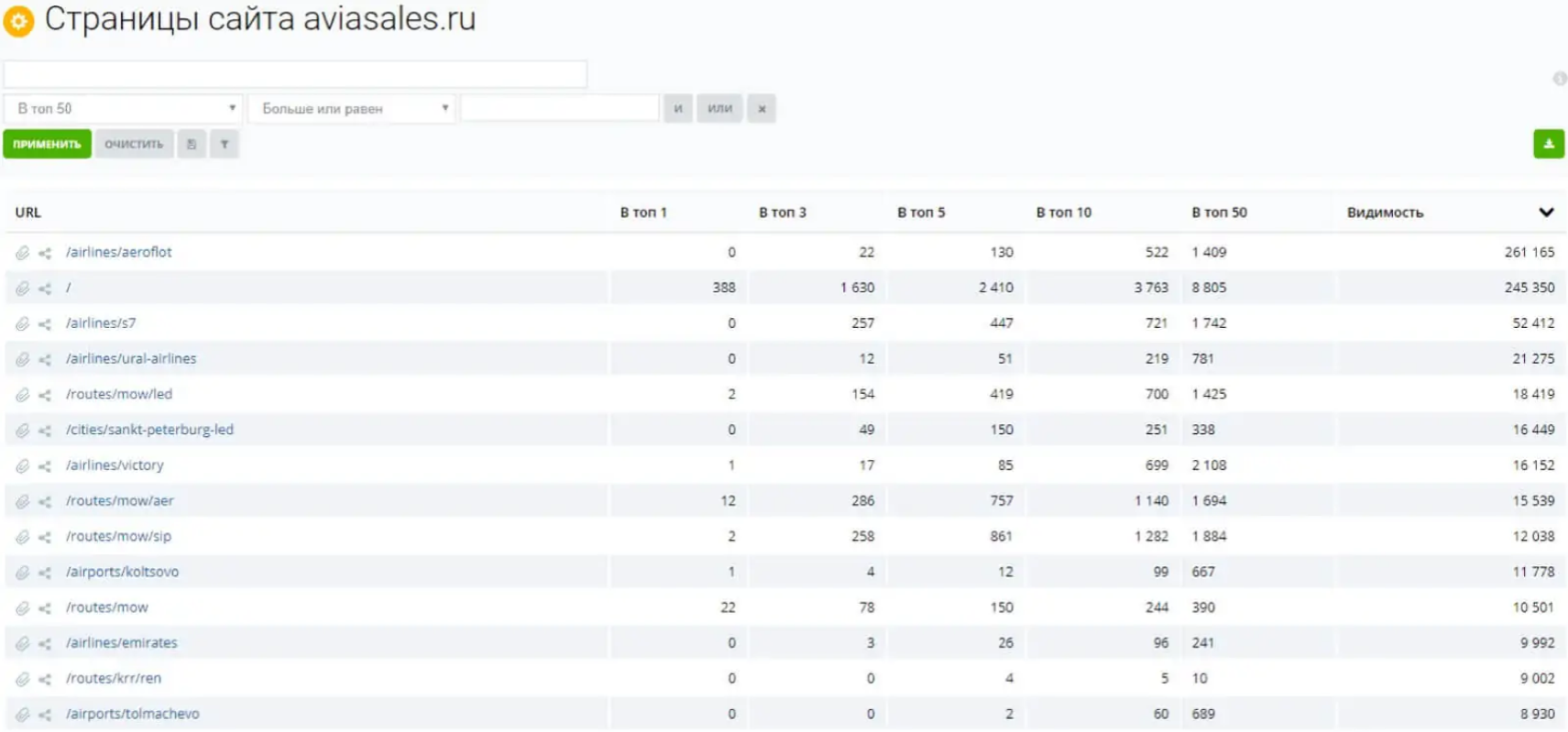Click the Очистить button
The height and width of the screenshot is (732, 1568).
pyautogui.click(x=134, y=144)
